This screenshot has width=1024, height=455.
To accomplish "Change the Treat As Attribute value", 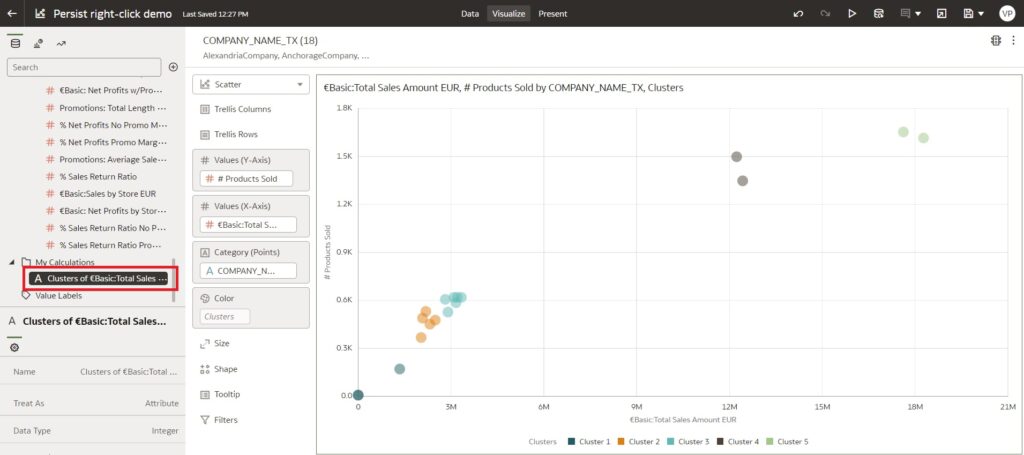I will [x=161, y=403].
